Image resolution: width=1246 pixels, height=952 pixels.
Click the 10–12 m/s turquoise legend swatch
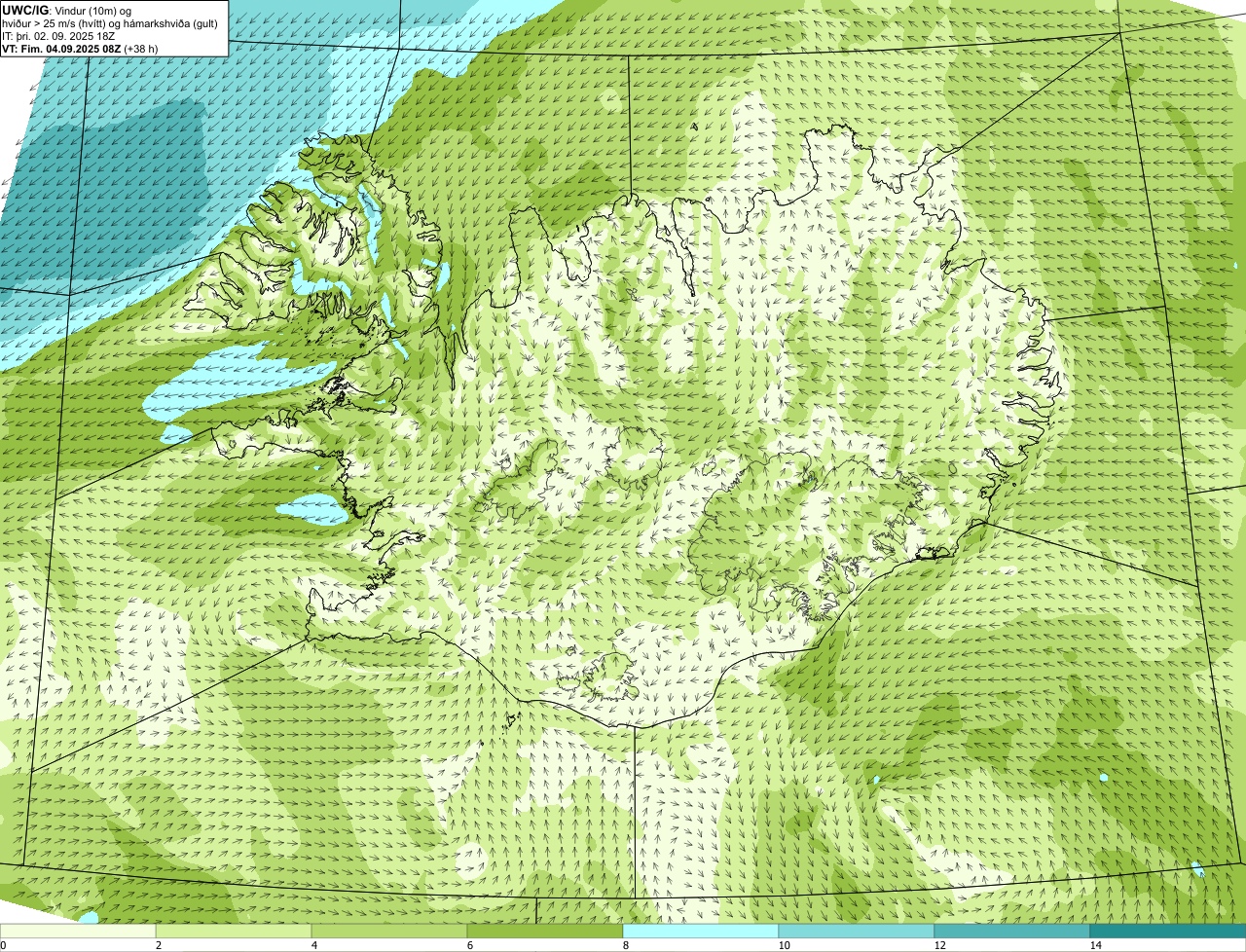tap(857, 932)
